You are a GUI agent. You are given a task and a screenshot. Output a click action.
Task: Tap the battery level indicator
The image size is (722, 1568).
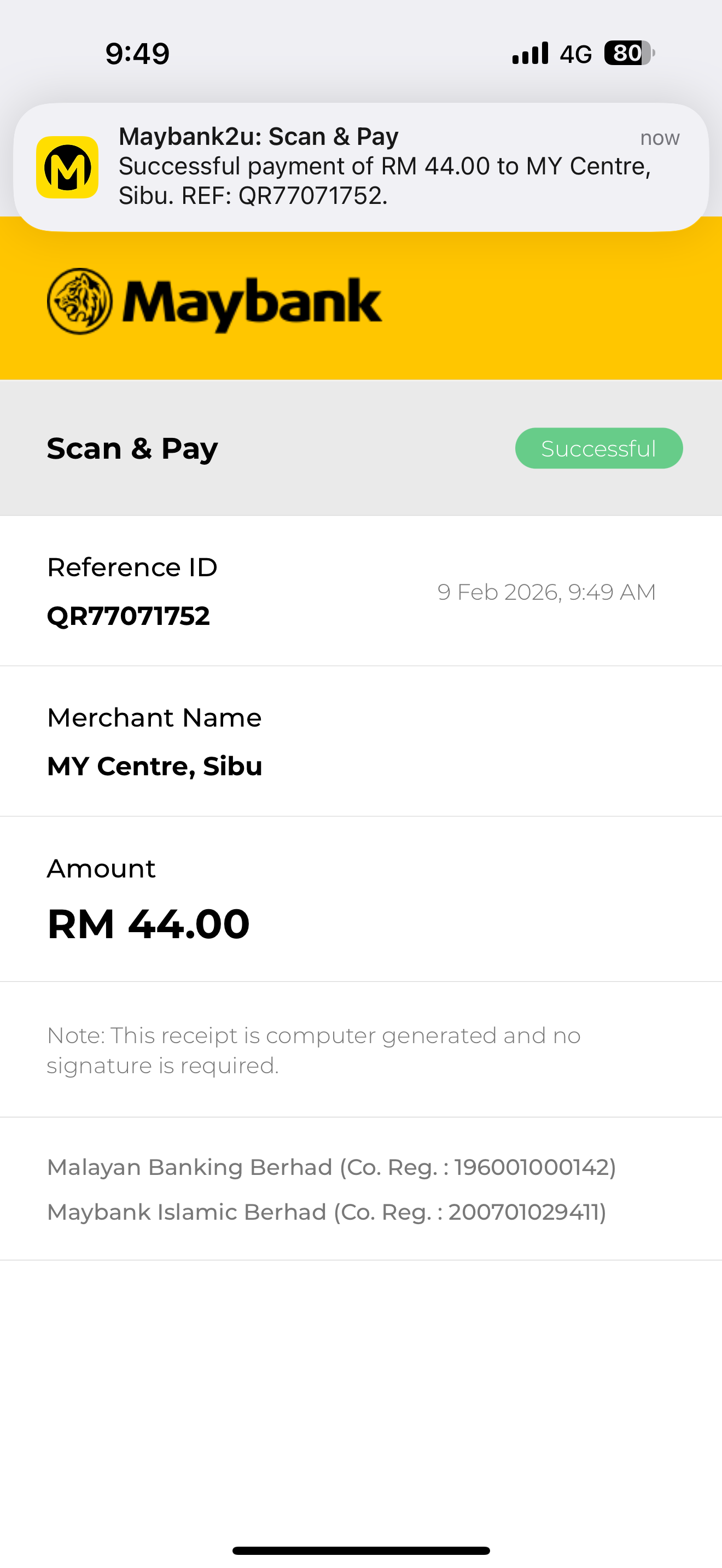(629, 54)
